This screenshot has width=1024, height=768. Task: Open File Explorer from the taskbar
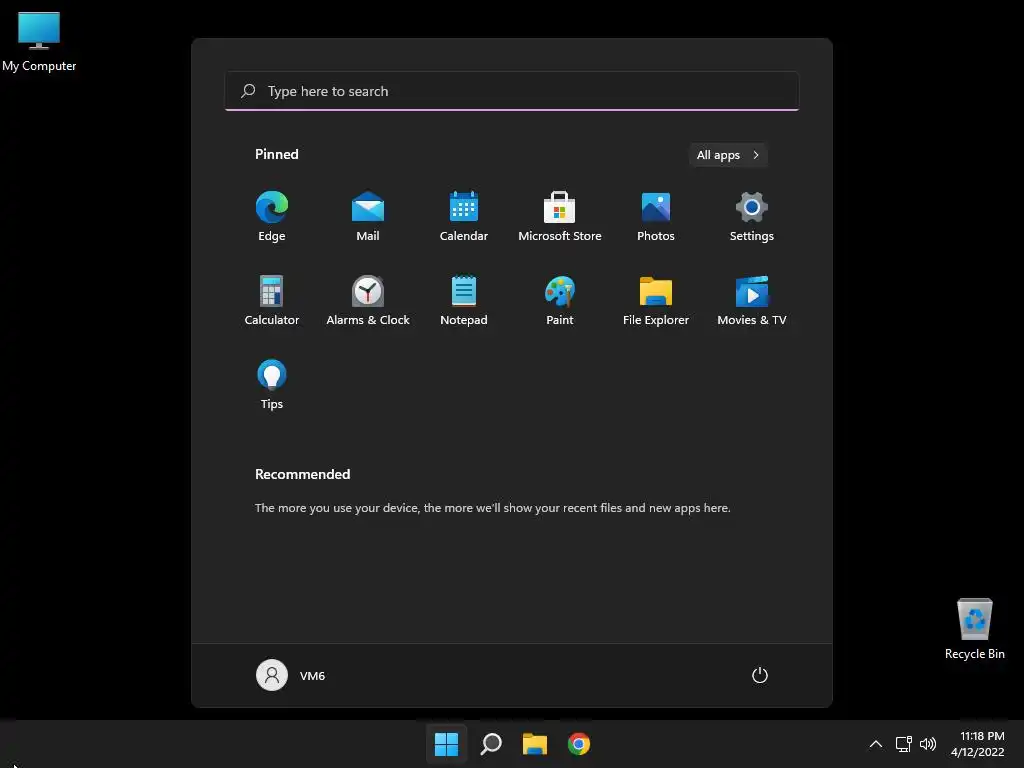(535, 744)
